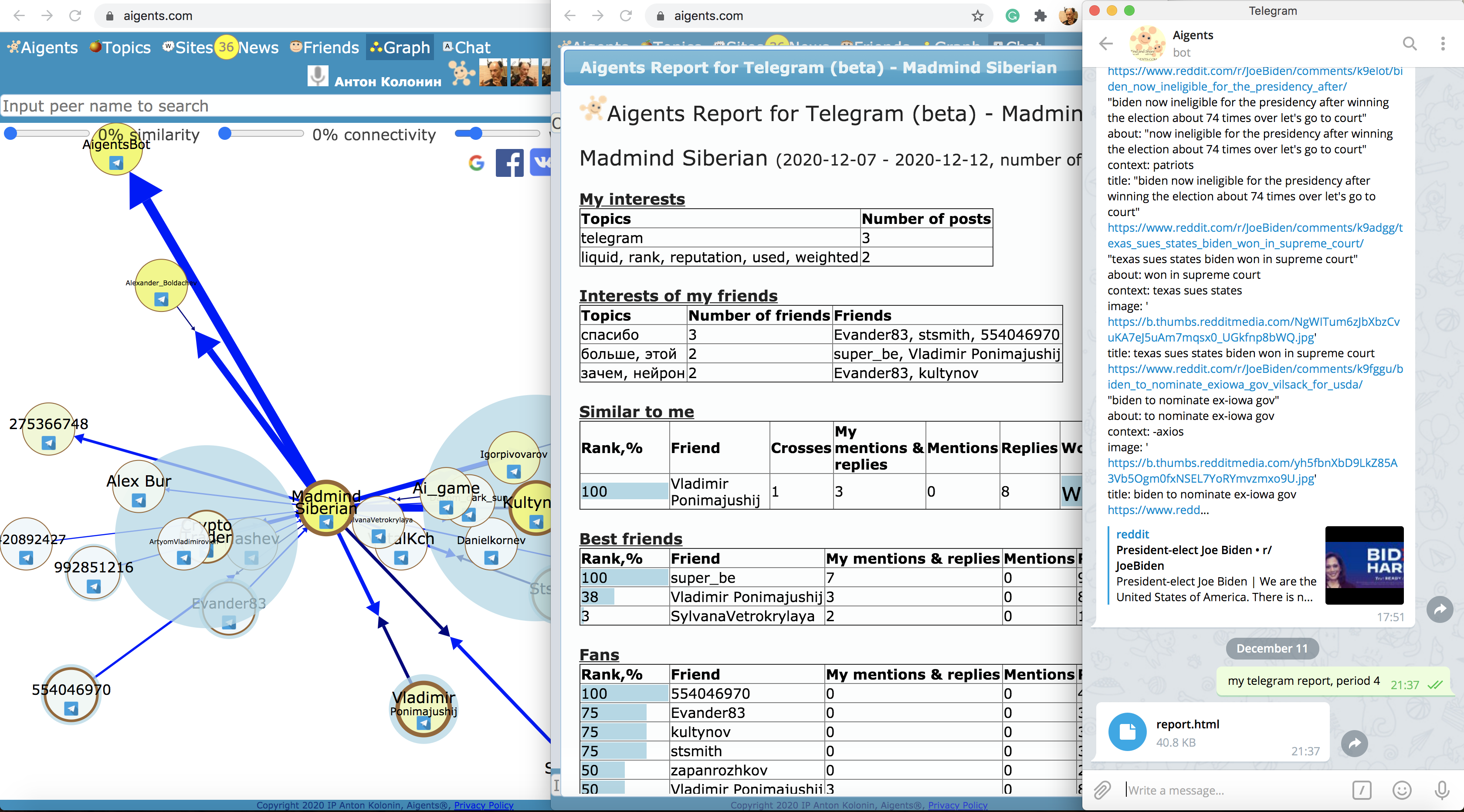Open Telegram emoji picker
The height and width of the screenshot is (812, 1464).
pos(1402,790)
